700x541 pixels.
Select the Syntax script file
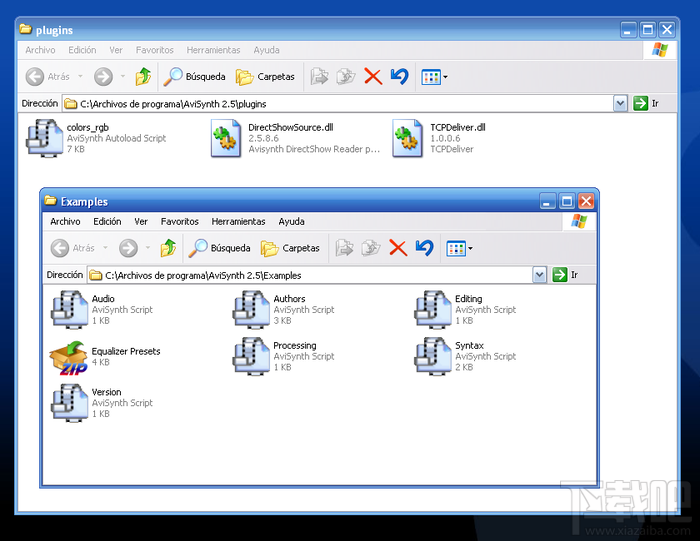click(465, 356)
